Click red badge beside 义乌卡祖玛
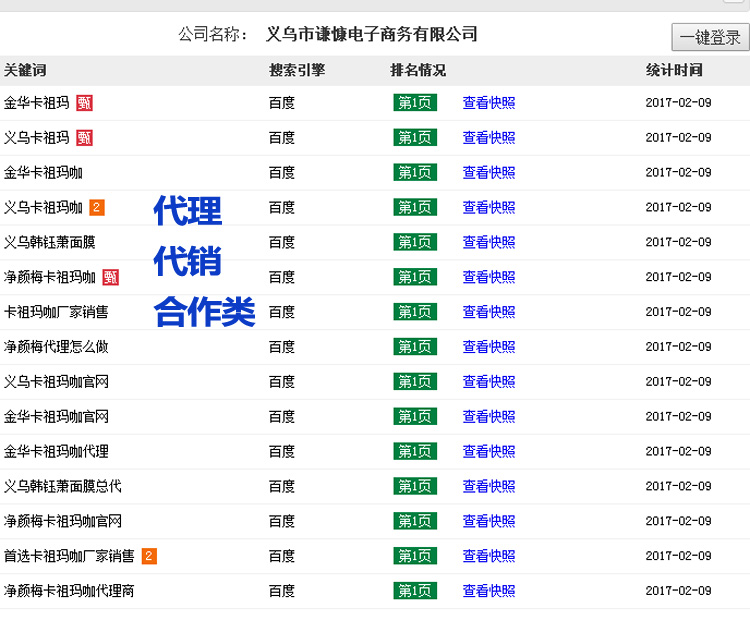The height and width of the screenshot is (620, 750). 85,138
